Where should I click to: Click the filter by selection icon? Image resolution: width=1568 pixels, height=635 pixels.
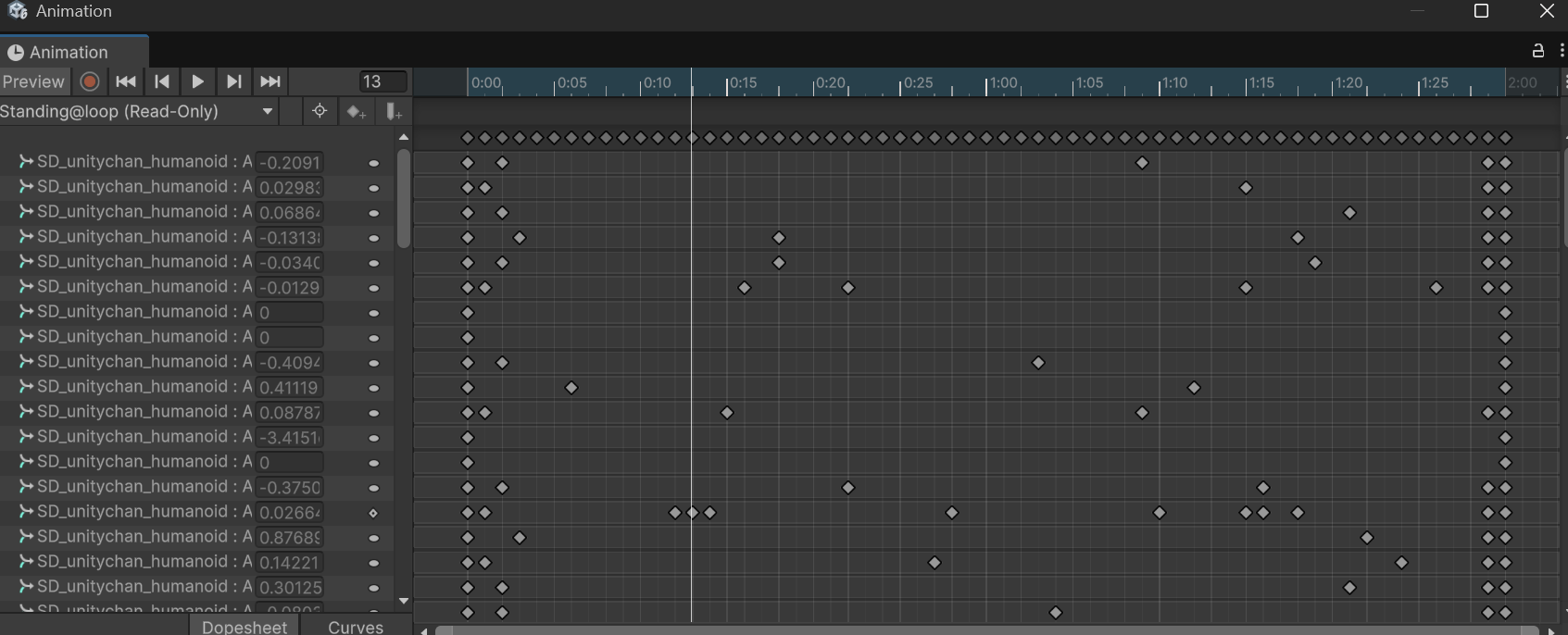pyautogui.click(x=320, y=111)
